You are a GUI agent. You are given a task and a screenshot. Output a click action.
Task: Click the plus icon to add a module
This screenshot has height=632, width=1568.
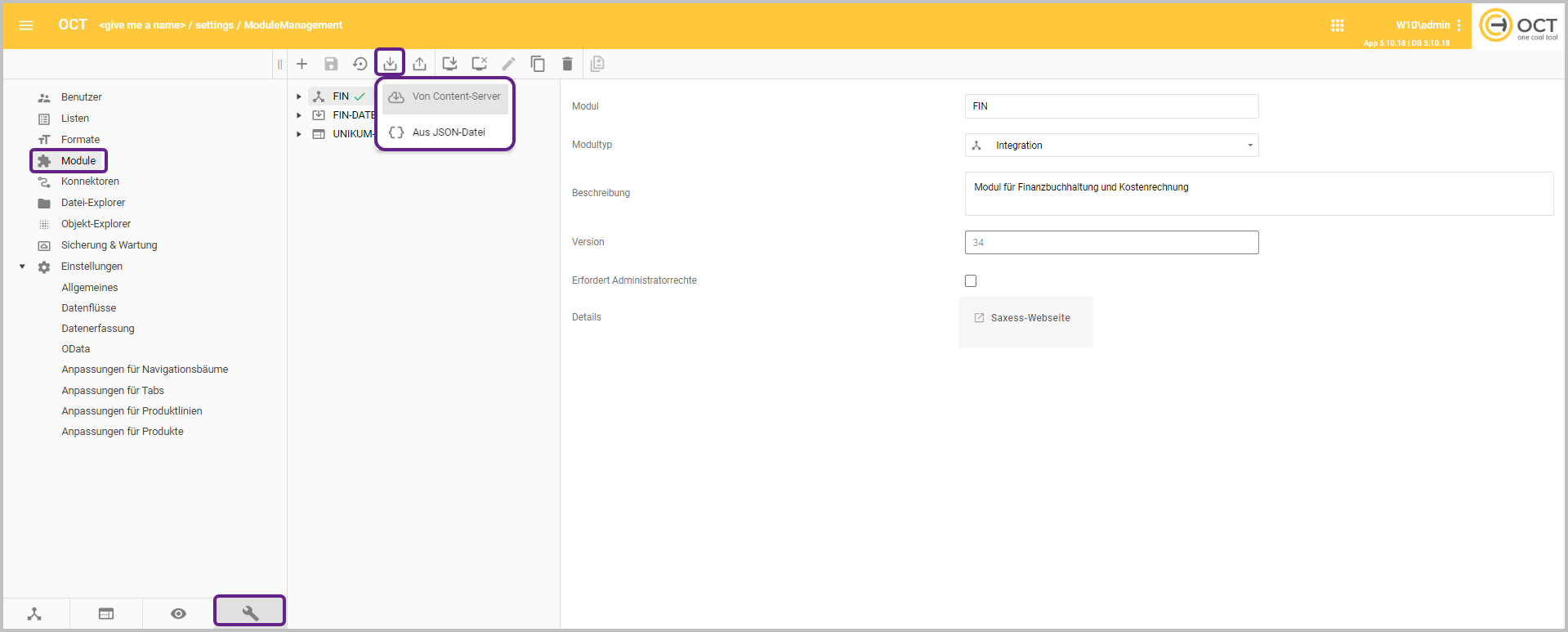coord(302,64)
